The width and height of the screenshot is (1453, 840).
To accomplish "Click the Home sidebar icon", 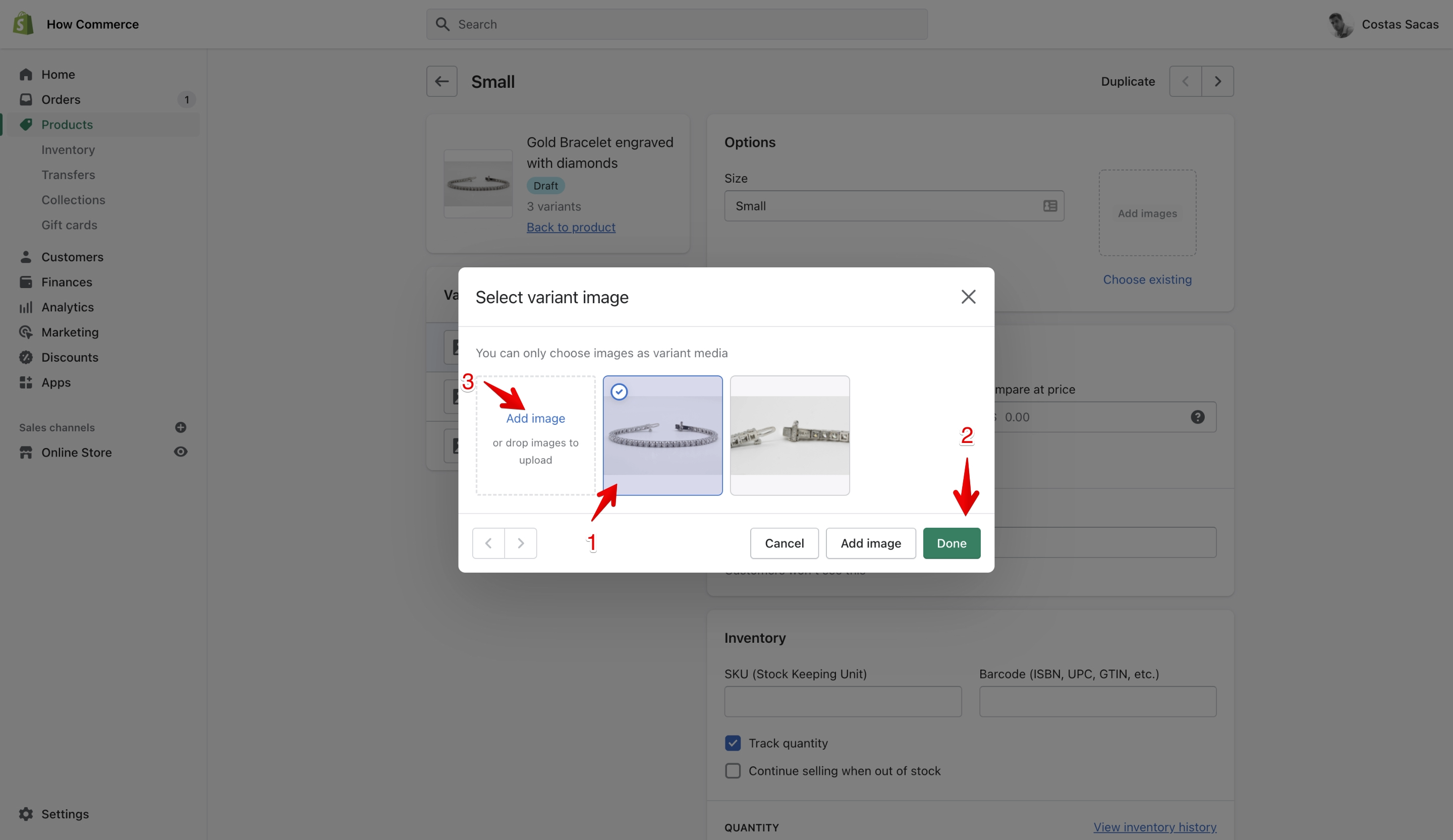I will [26, 74].
